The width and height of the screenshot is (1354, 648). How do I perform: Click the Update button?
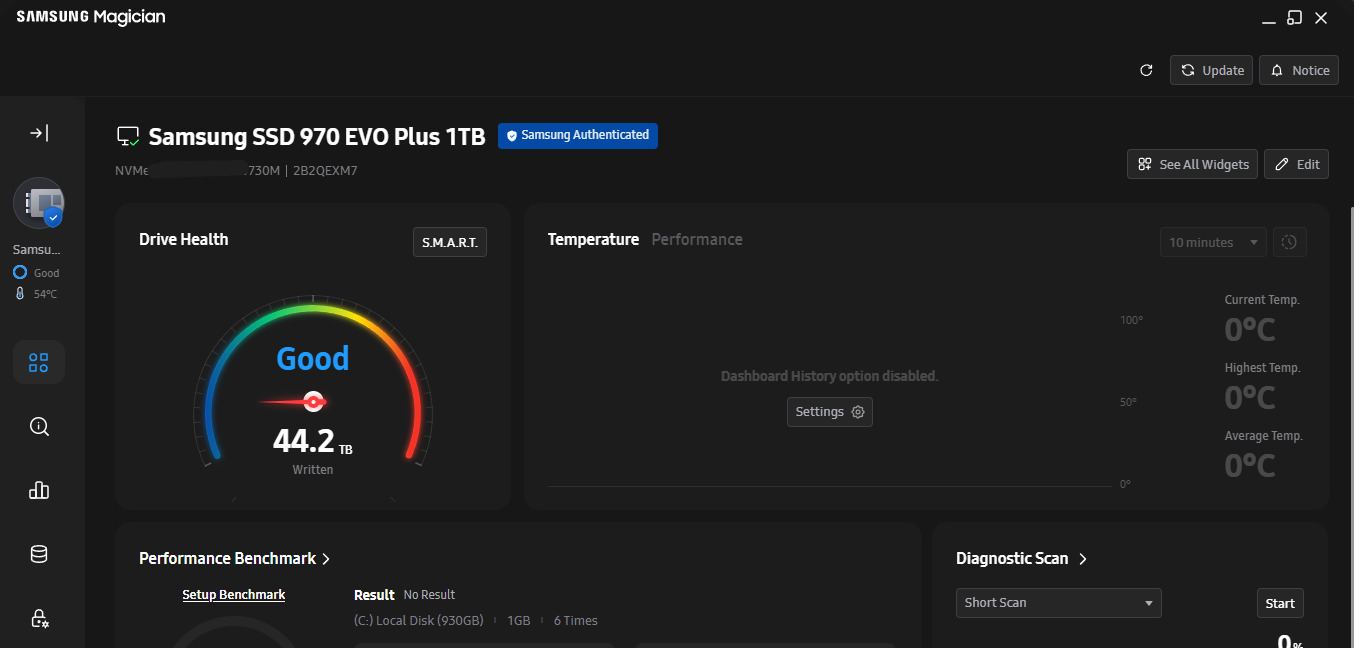[x=1212, y=70]
